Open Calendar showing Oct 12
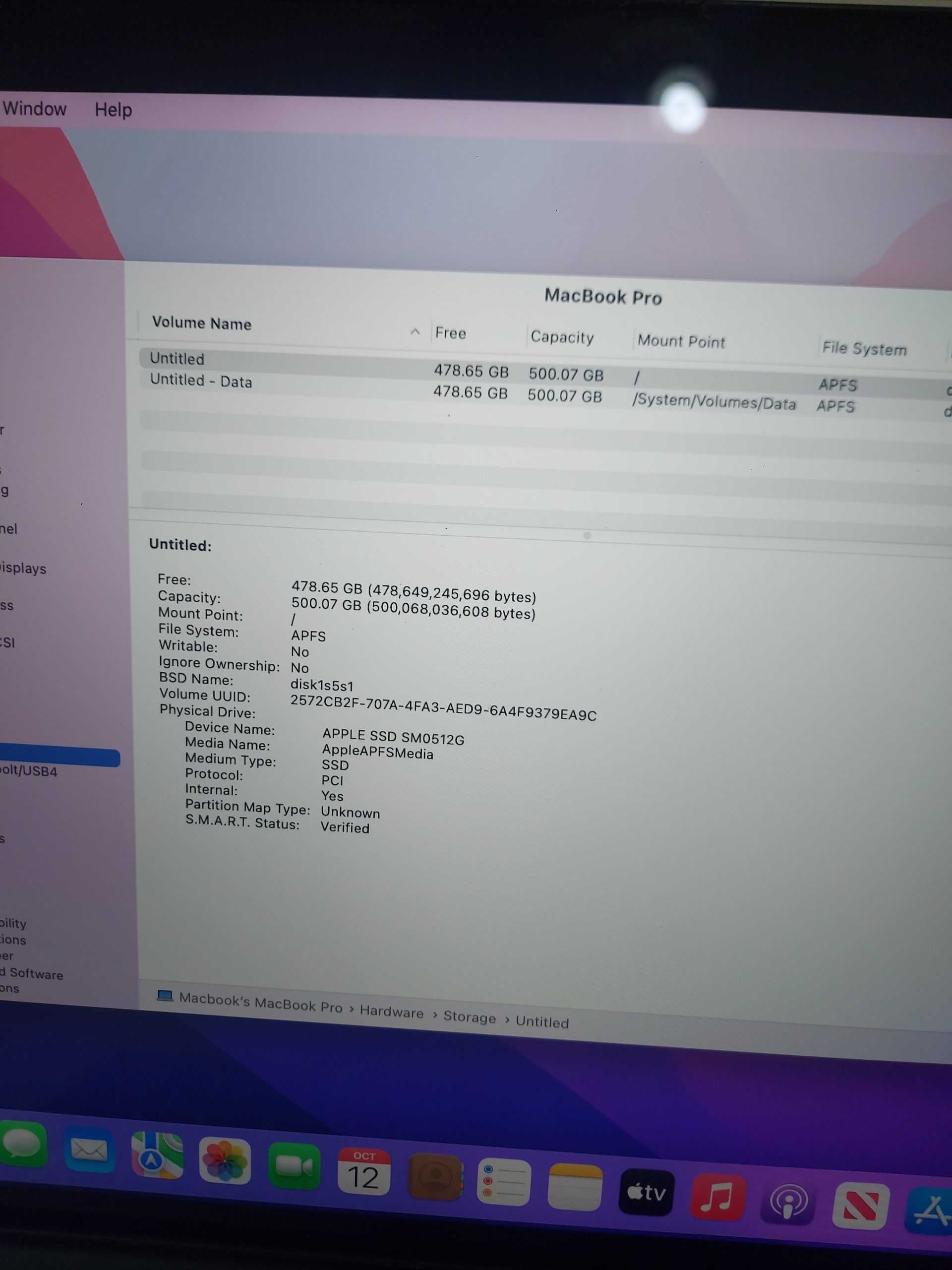The height and width of the screenshot is (1270, 952). pos(364,1172)
